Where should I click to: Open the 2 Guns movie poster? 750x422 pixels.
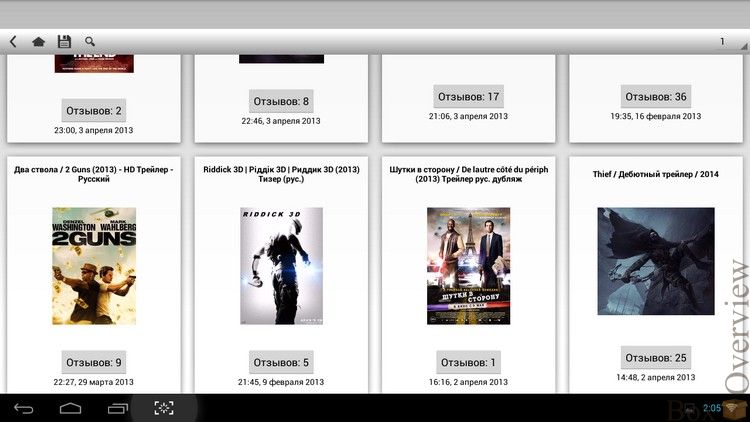click(x=94, y=266)
